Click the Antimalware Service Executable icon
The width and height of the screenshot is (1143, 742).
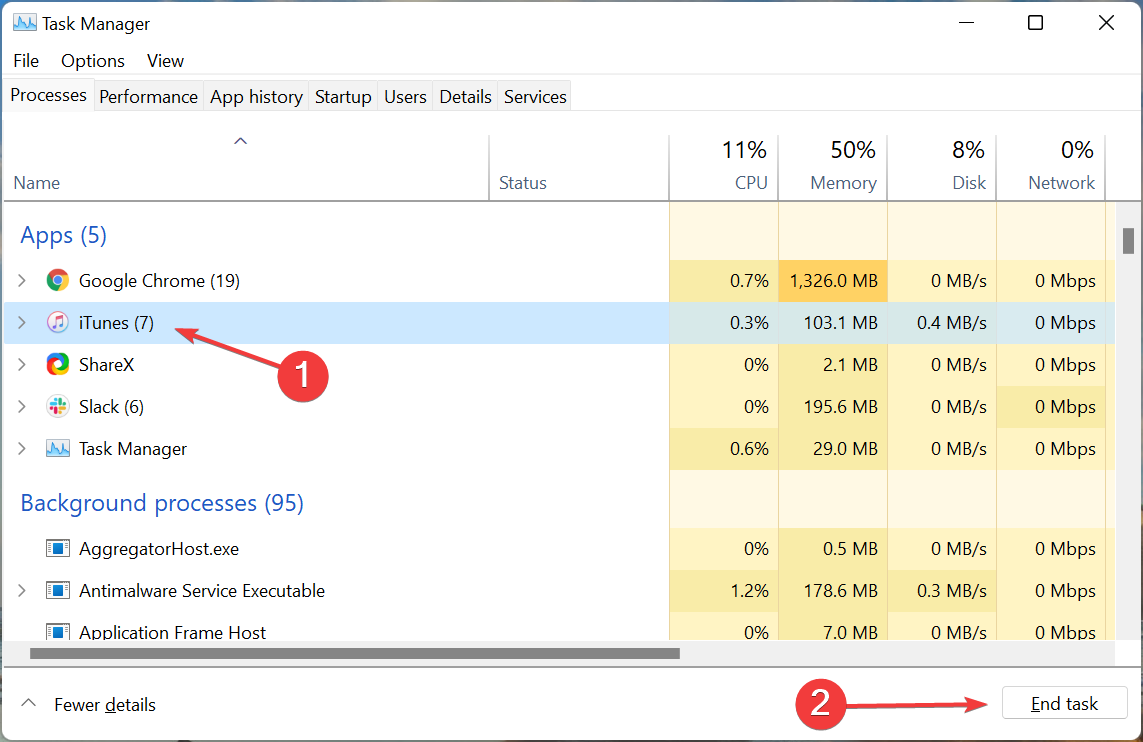(x=57, y=590)
